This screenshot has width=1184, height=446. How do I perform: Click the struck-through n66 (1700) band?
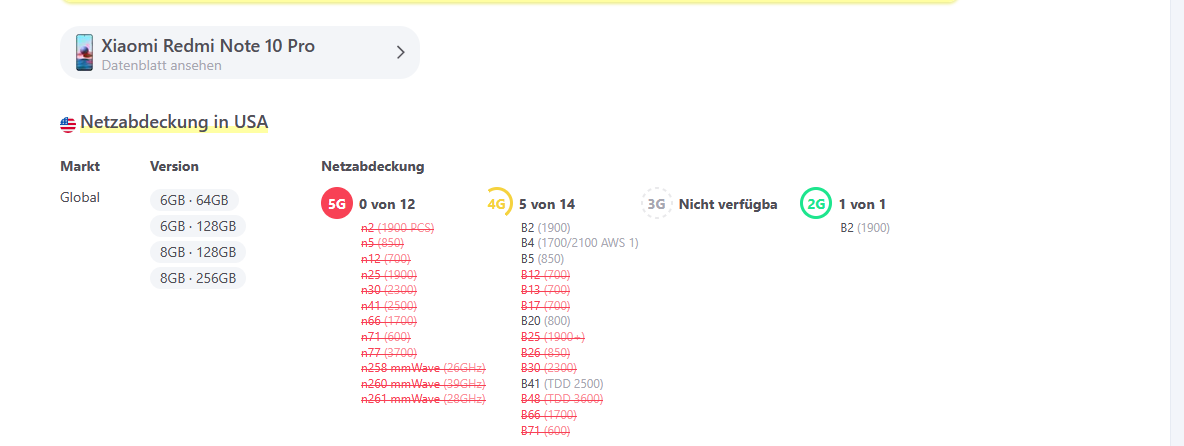[x=389, y=321]
